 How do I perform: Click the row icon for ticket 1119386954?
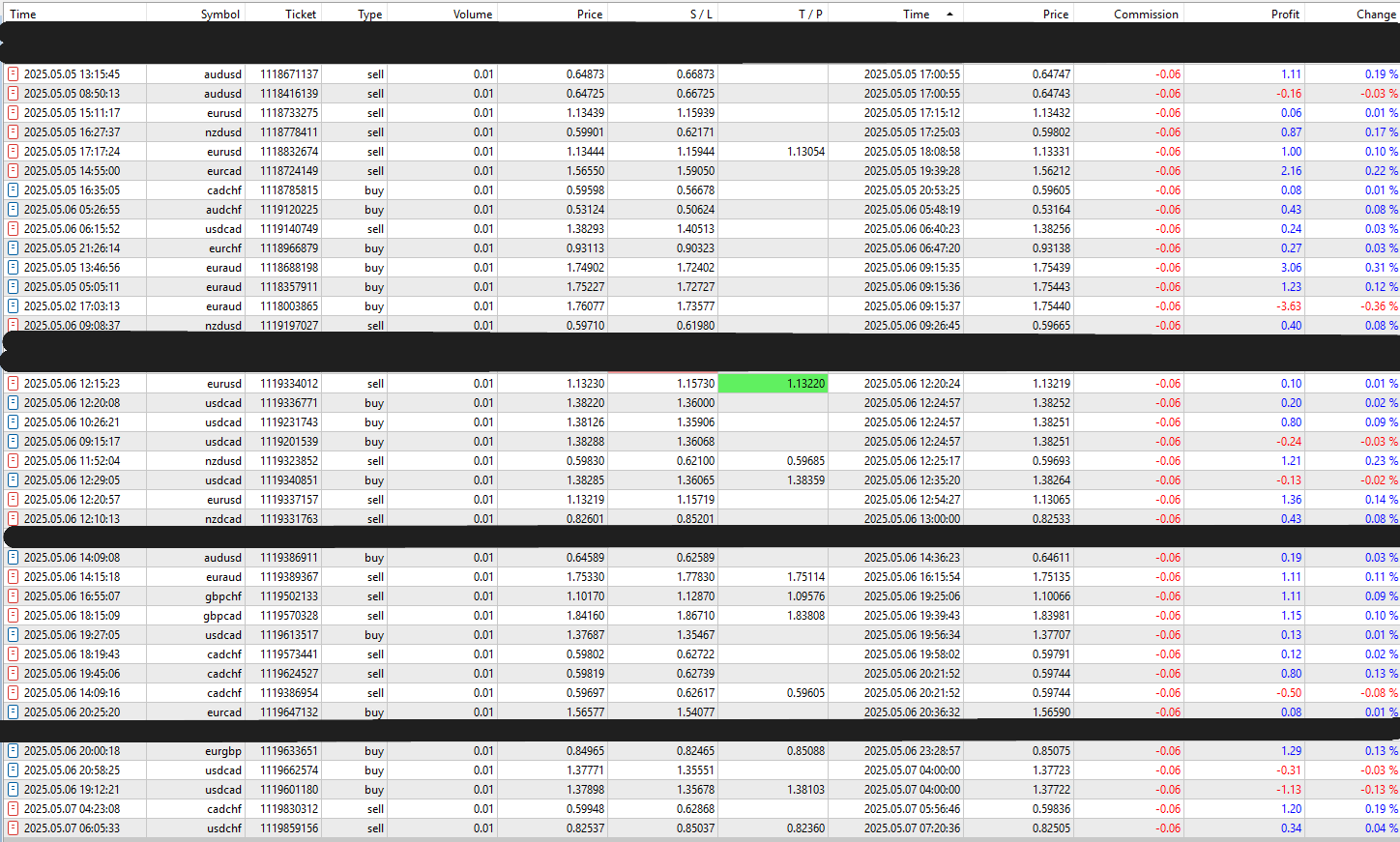click(13, 693)
